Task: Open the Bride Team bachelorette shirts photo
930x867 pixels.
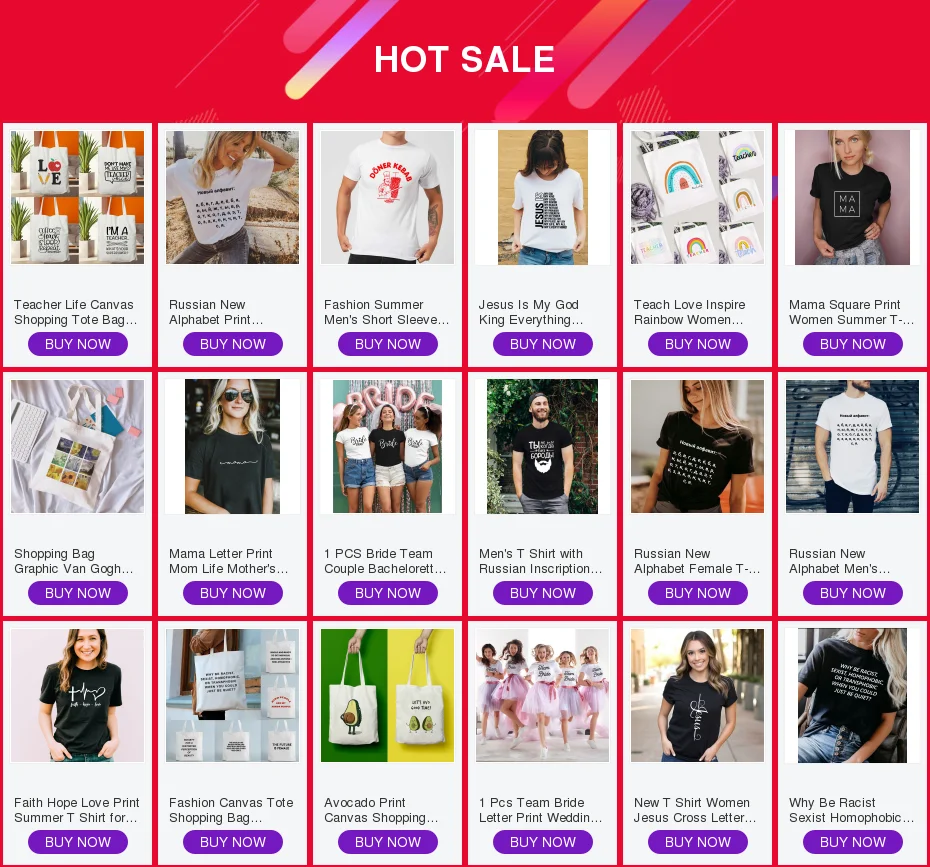Action: coord(387,447)
